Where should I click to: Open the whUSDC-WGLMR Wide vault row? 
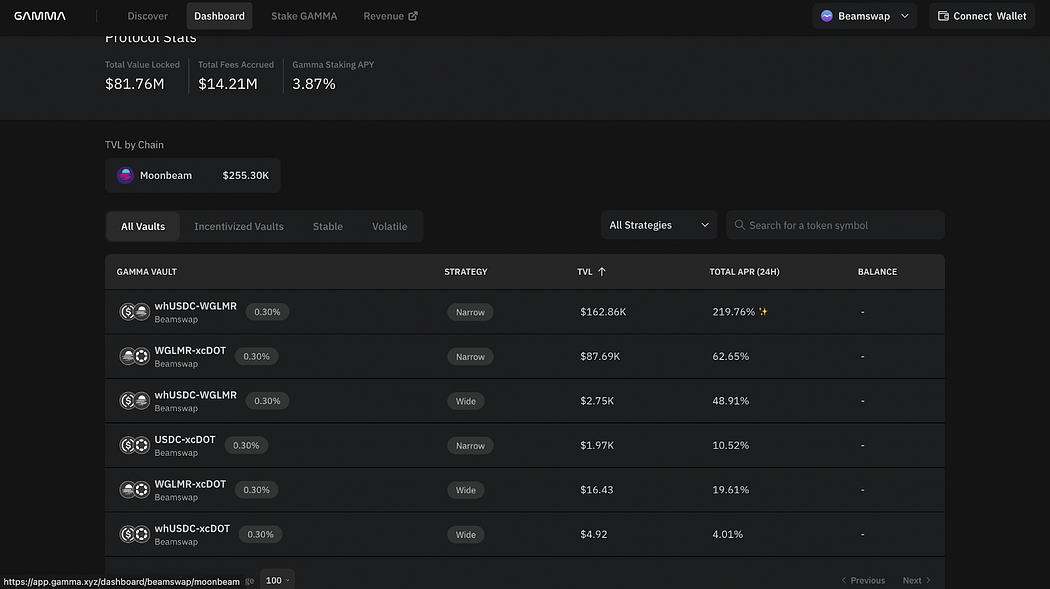point(525,401)
